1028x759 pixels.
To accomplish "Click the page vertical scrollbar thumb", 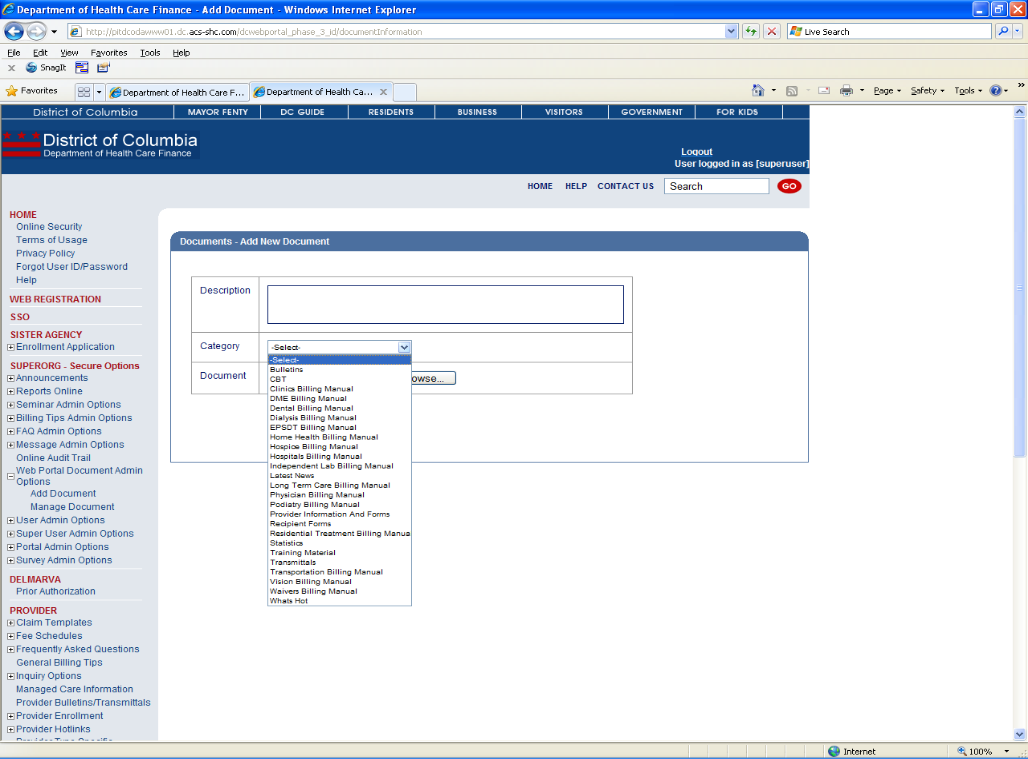I will coord(1019,288).
